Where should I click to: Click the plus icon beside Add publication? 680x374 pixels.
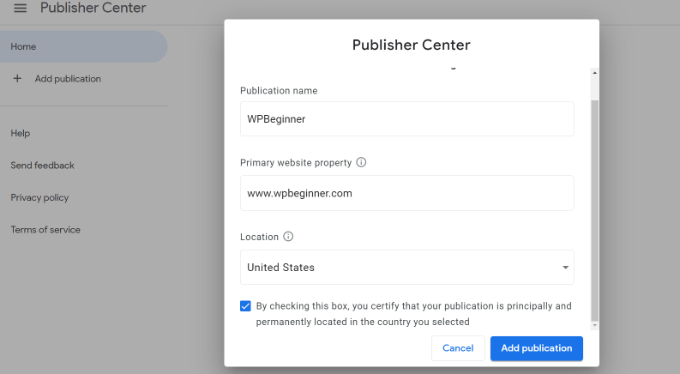click(17, 79)
